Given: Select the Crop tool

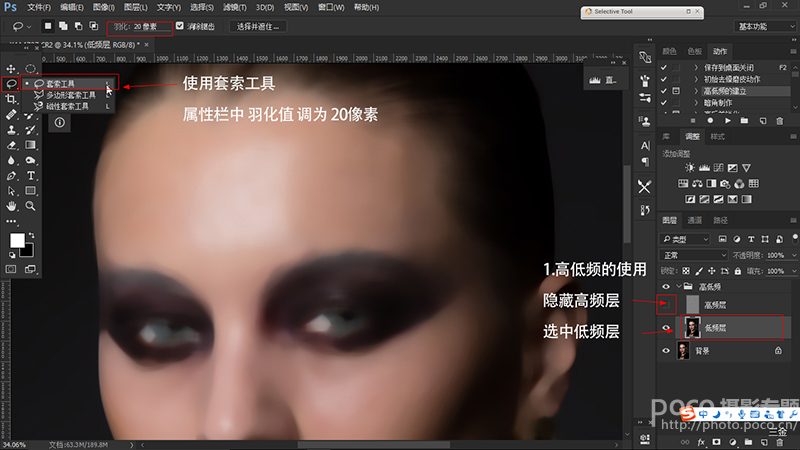Looking at the screenshot, I should click(11, 99).
